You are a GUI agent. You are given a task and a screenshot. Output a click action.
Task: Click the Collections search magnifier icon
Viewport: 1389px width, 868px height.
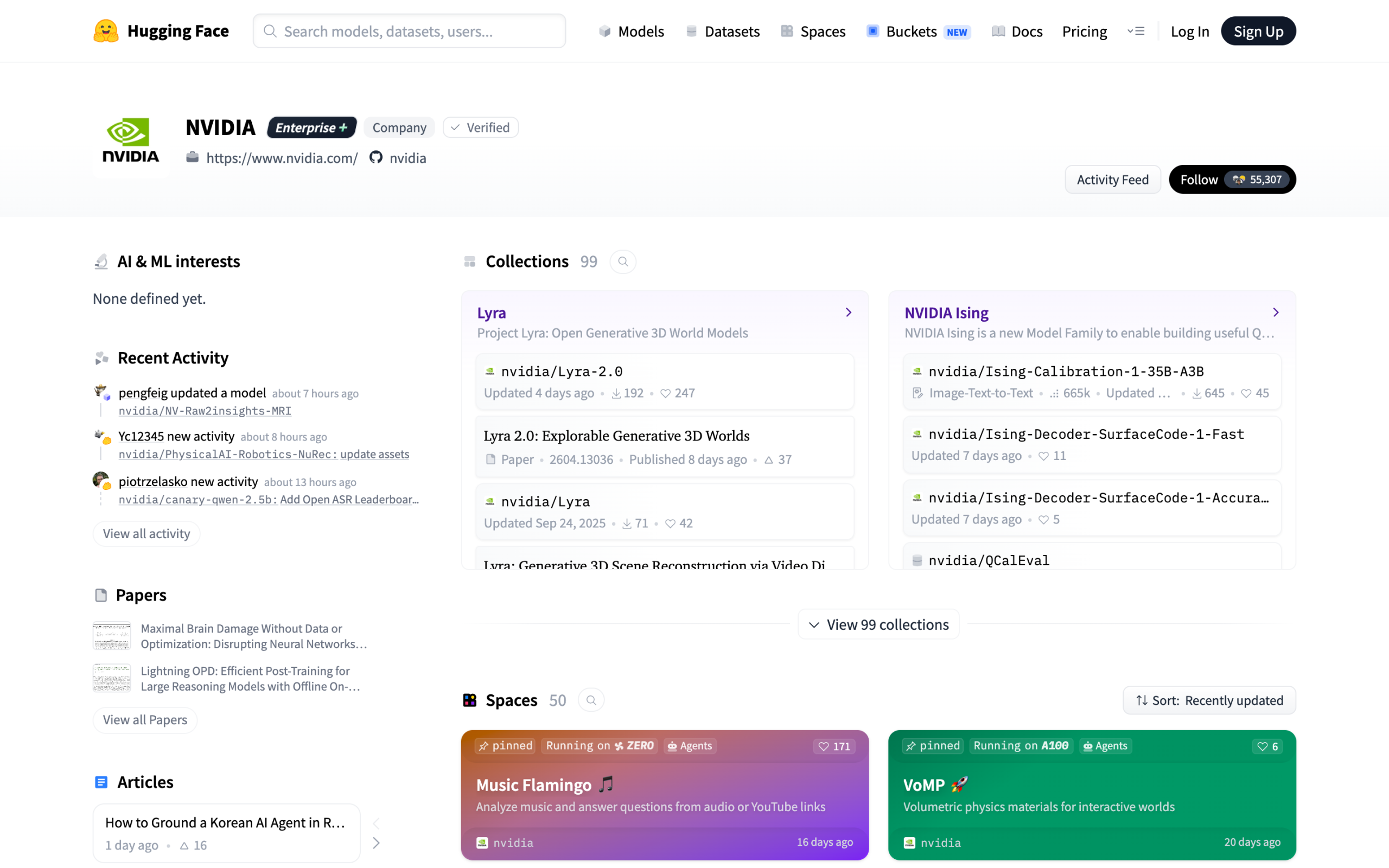click(x=623, y=262)
